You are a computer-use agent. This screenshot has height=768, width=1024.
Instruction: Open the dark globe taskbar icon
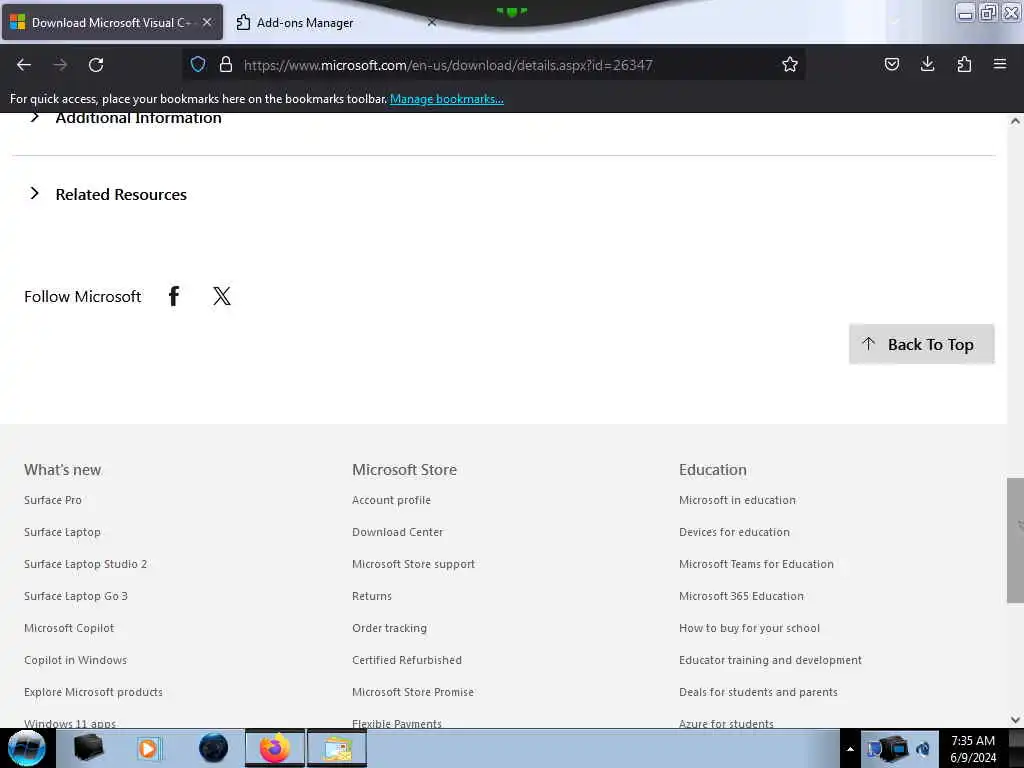coord(214,748)
